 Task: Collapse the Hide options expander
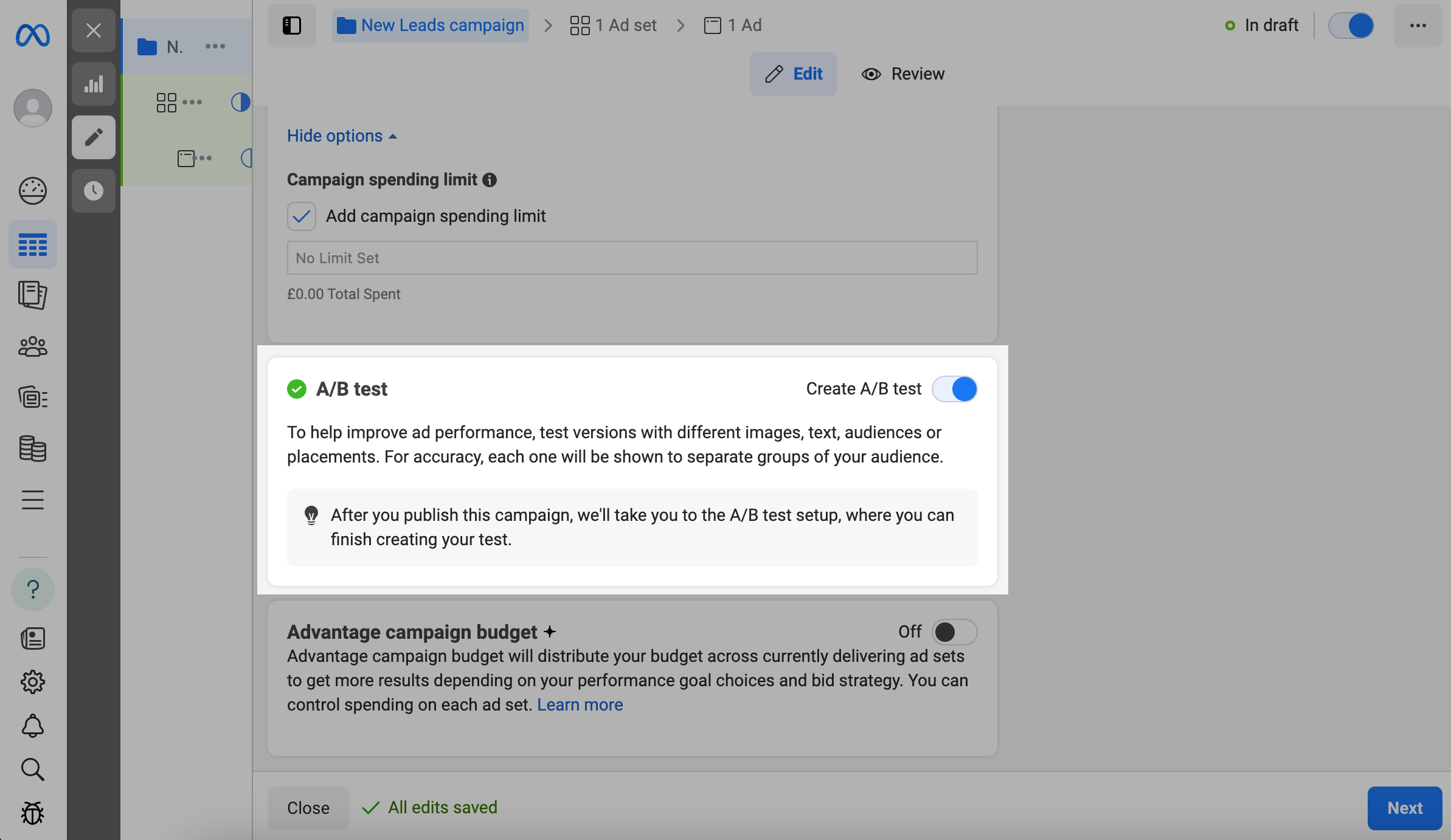[x=342, y=136]
